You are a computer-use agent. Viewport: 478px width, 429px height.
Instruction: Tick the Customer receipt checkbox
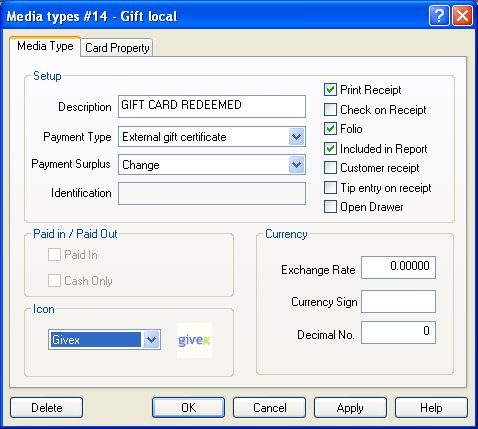[x=330, y=168]
